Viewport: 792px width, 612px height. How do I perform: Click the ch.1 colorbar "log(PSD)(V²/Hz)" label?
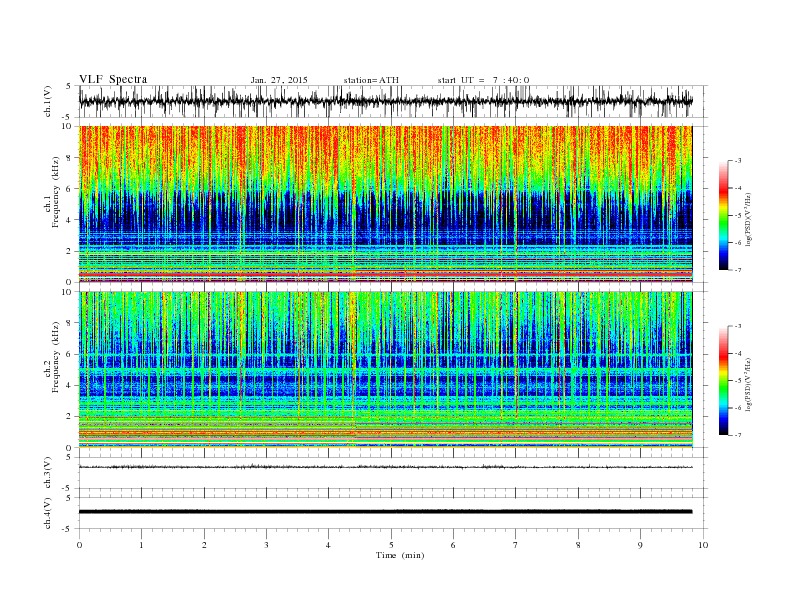coord(749,219)
